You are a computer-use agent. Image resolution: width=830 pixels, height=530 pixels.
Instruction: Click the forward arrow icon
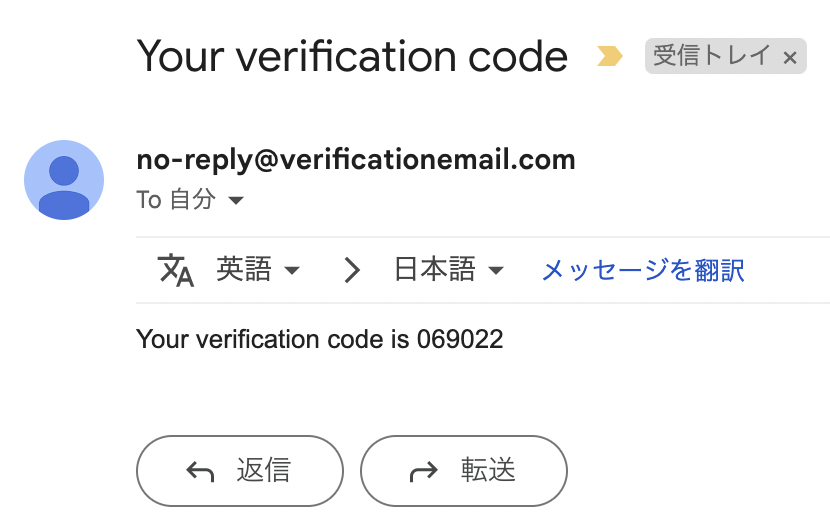(x=424, y=471)
